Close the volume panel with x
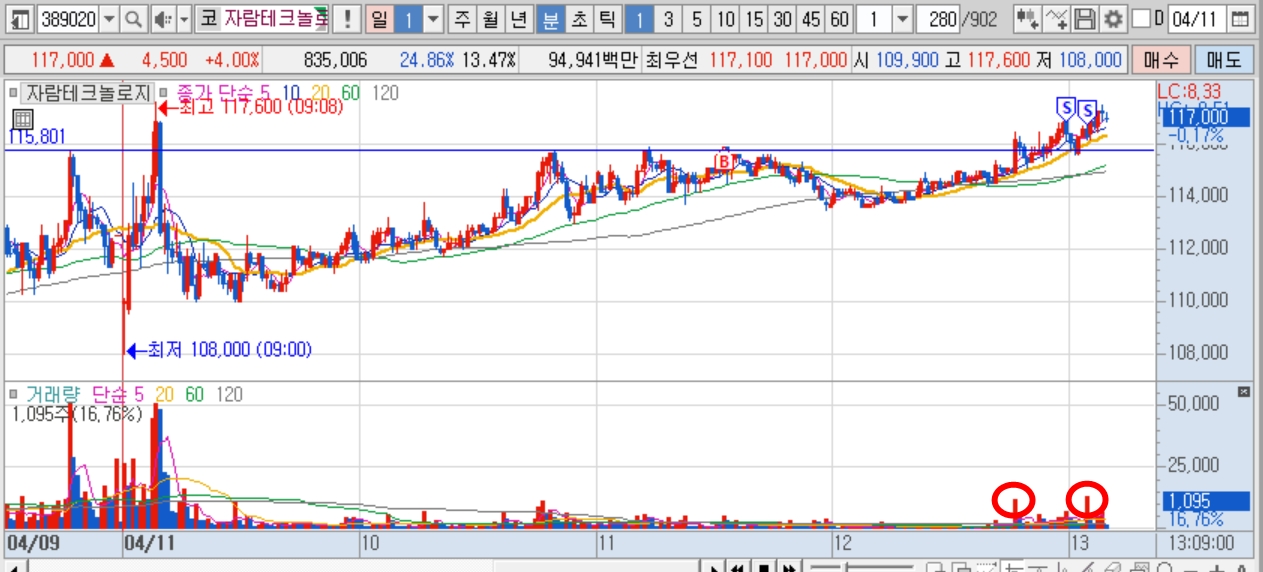The width and height of the screenshot is (1263, 572). click(x=1244, y=392)
